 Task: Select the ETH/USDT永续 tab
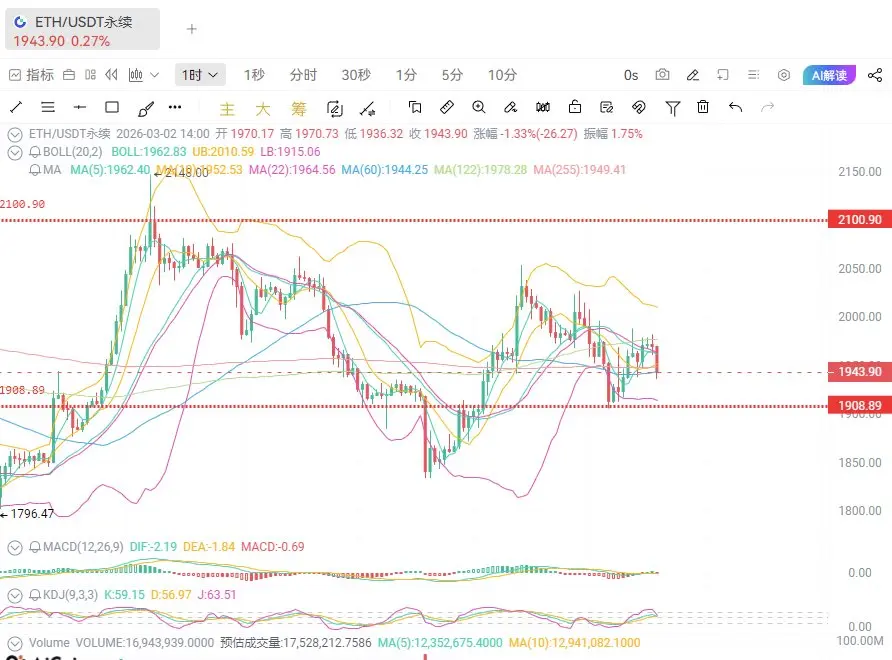pyautogui.click(x=82, y=30)
